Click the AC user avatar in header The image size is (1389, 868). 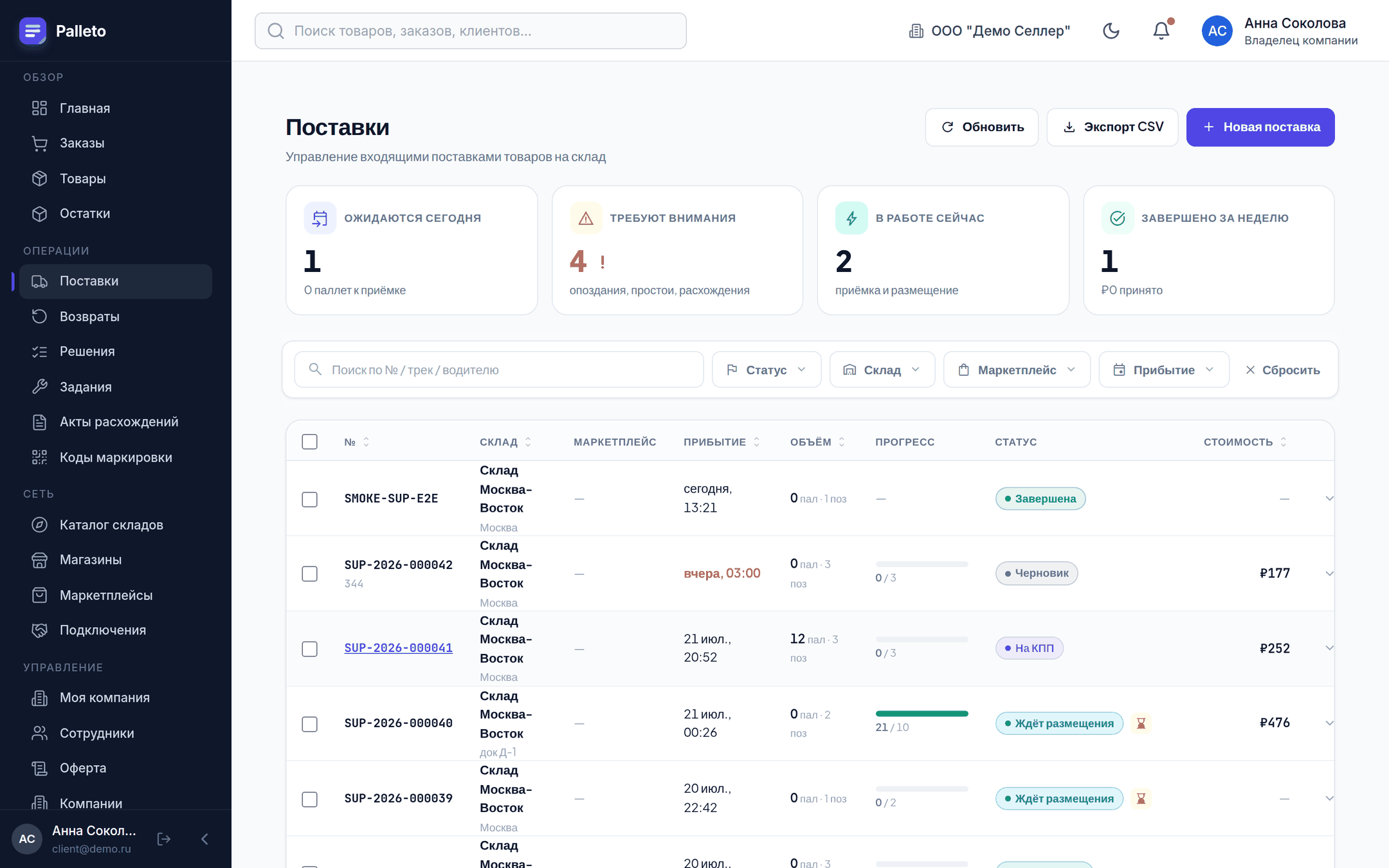pos(1217,31)
